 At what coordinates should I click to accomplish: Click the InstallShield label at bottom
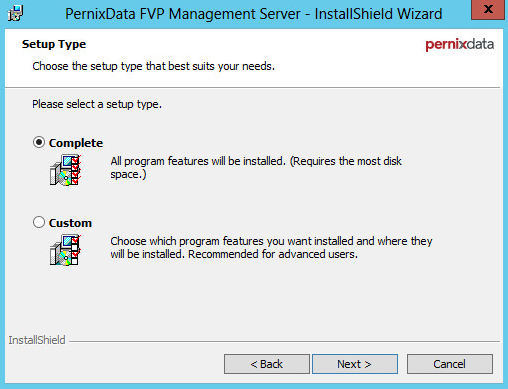click(x=37, y=340)
